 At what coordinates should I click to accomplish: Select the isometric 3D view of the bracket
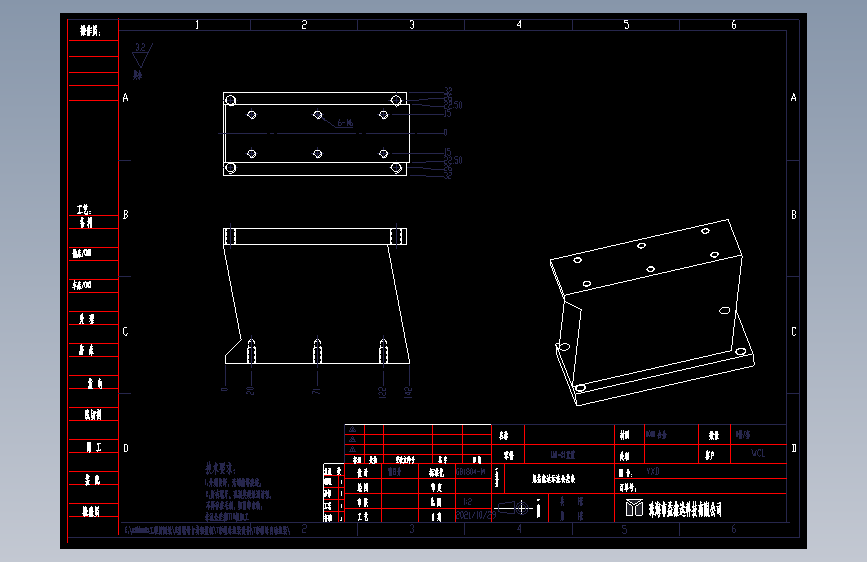(652, 313)
